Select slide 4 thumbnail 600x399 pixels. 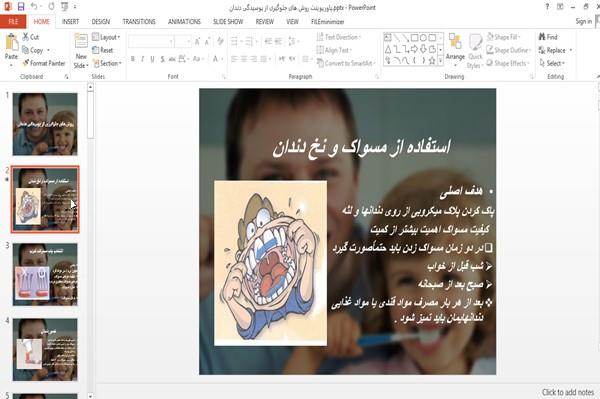(45, 349)
